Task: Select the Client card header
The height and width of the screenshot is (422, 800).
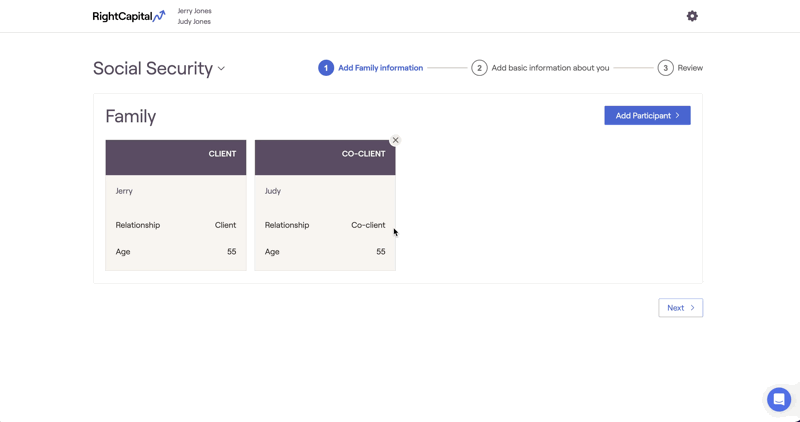Action: click(176, 158)
